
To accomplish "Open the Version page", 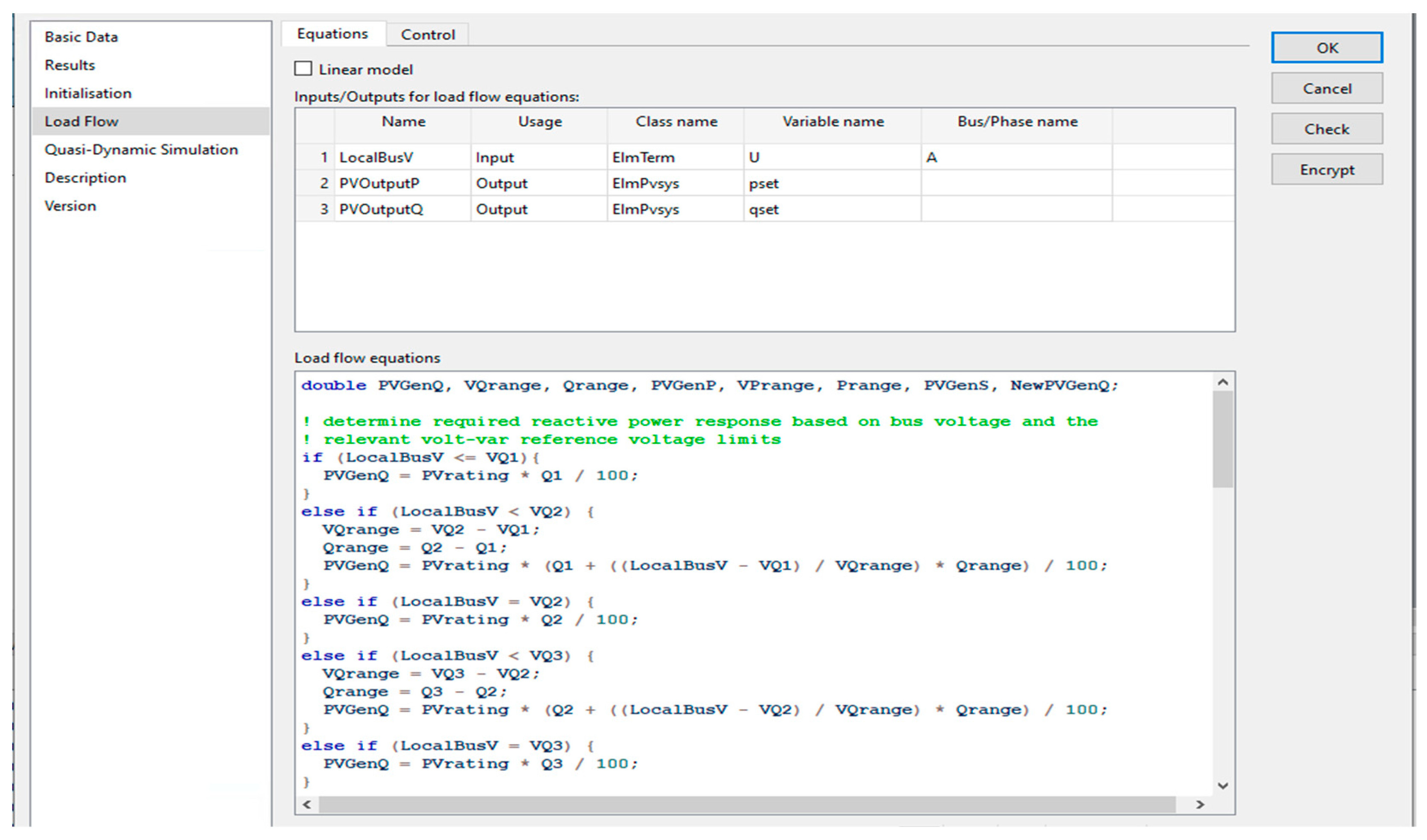I will (x=70, y=206).
